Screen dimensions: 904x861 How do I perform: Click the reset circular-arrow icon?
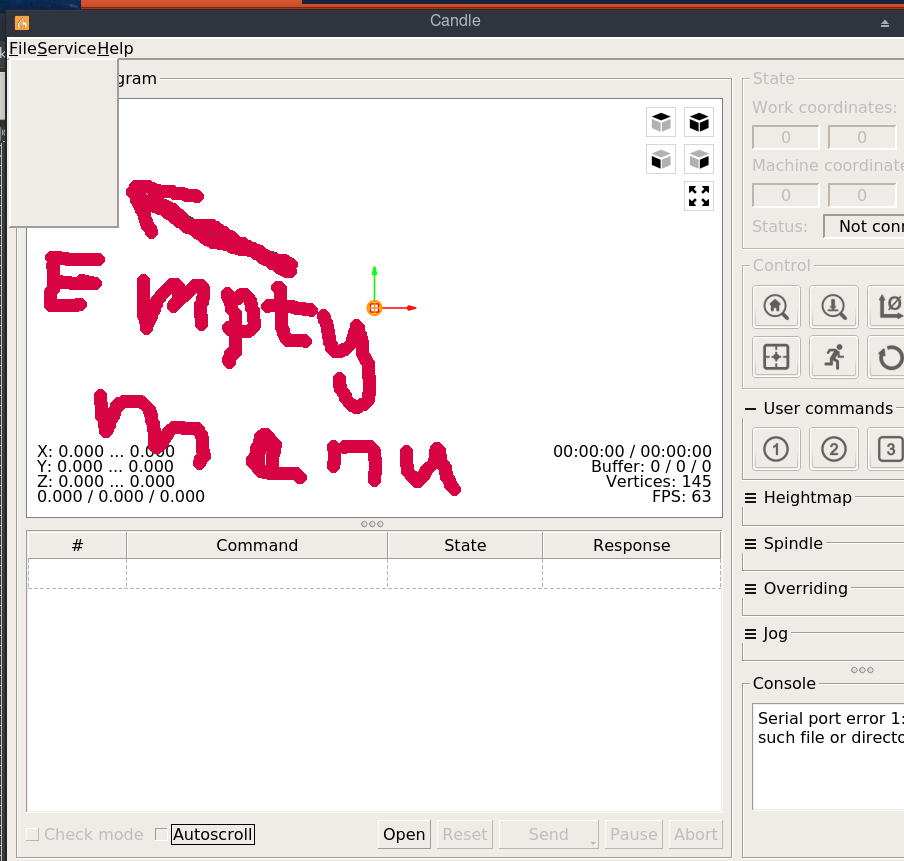point(888,357)
